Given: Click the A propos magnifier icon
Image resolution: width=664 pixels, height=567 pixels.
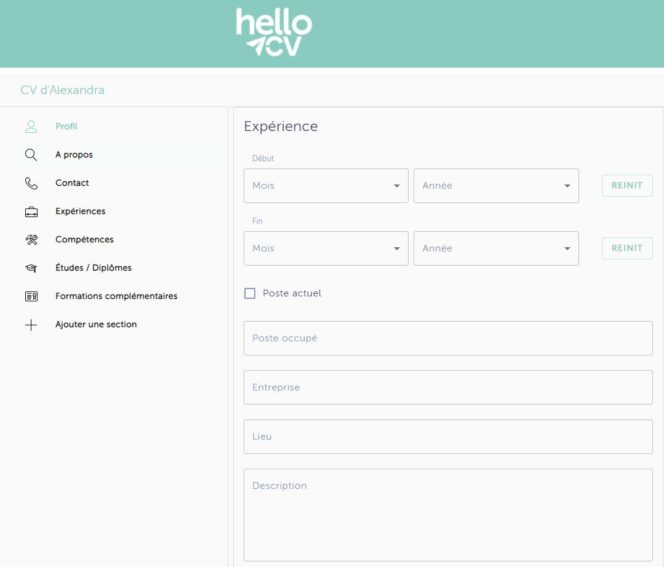Looking at the screenshot, I should click(x=31, y=155).
